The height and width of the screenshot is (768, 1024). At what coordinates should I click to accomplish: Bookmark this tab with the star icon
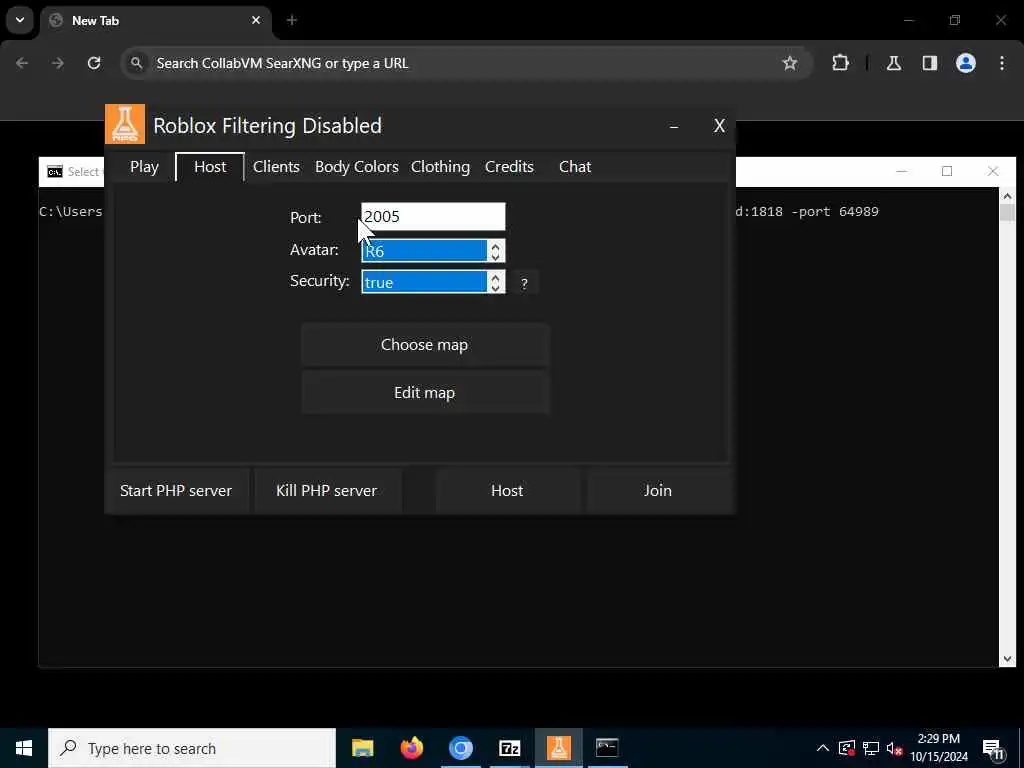(790, 63)
